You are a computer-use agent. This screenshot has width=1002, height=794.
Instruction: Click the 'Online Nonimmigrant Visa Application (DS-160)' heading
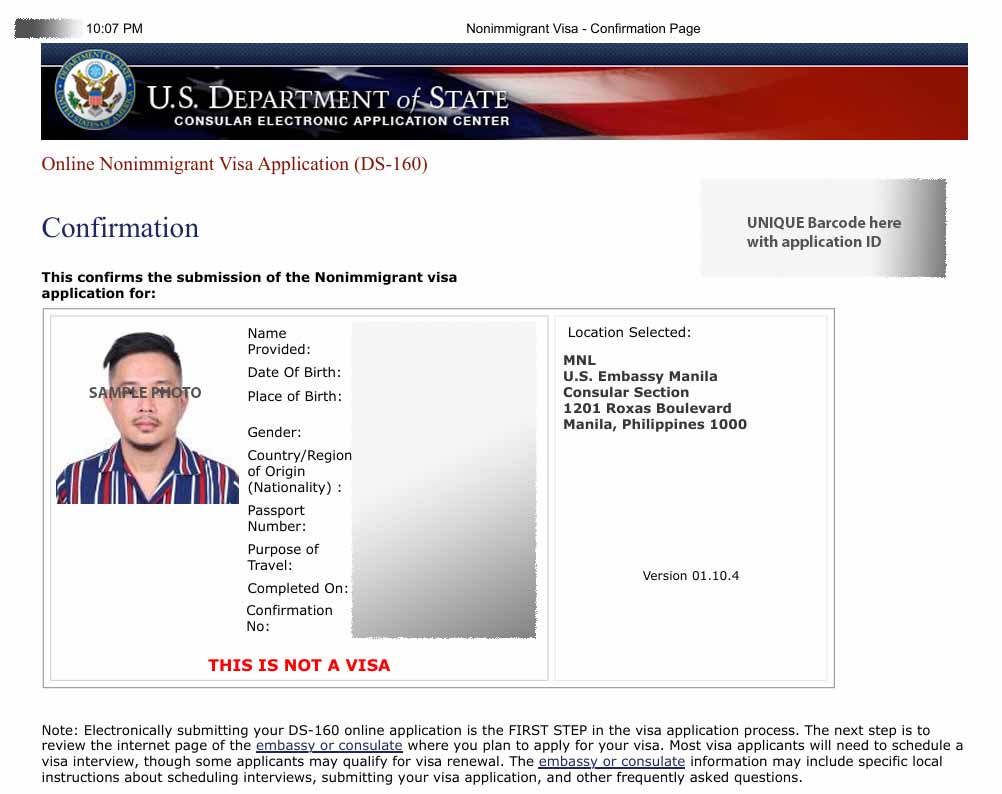[x=234, y=164]
